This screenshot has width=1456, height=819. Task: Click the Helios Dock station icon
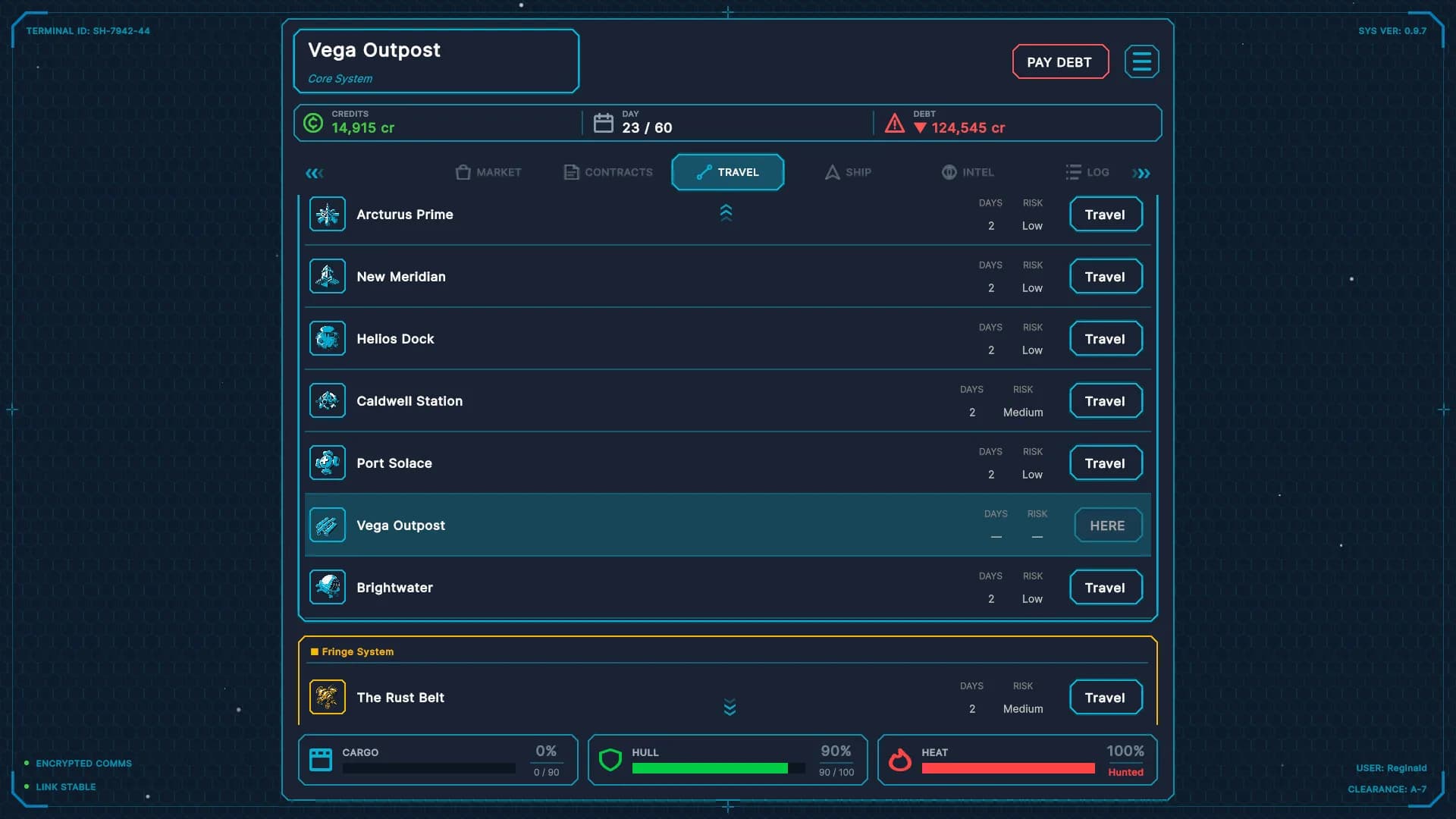328,339
